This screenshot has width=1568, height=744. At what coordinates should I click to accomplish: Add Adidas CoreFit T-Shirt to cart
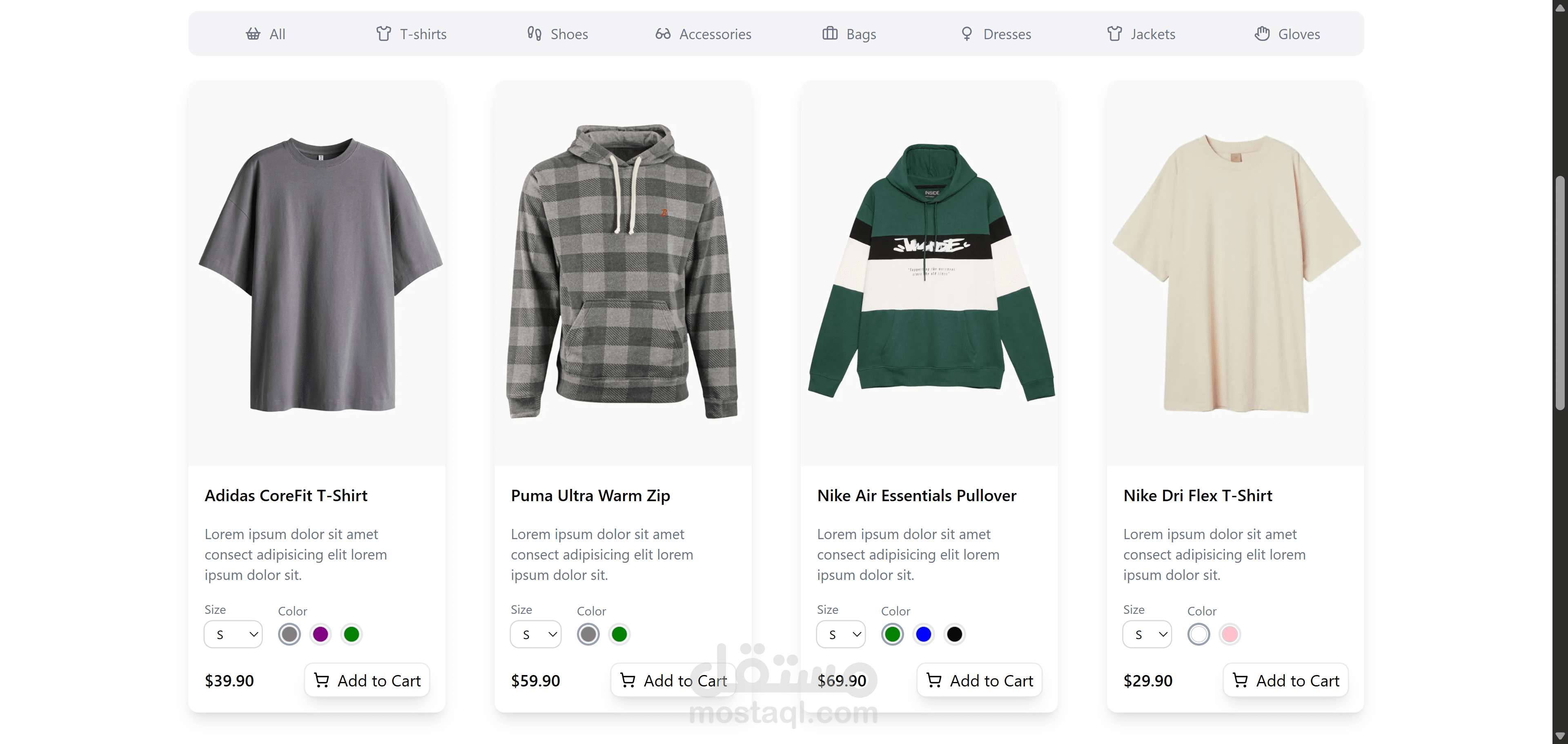pos(367,680)
